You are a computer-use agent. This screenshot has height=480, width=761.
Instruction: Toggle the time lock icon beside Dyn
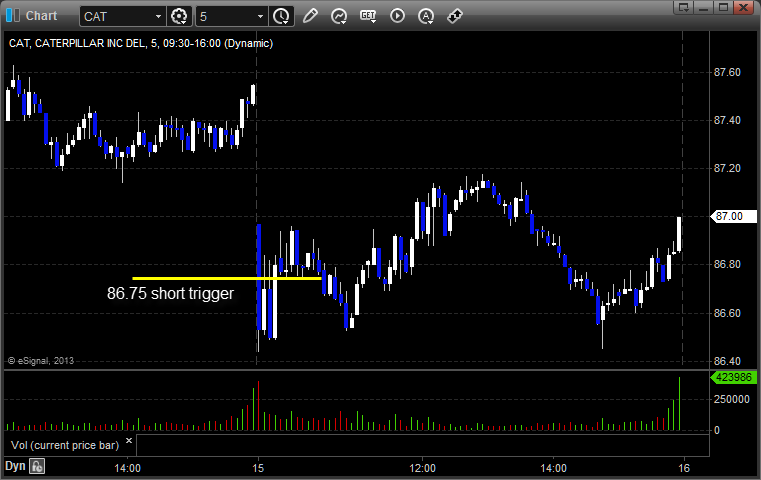tap(37, 467)
